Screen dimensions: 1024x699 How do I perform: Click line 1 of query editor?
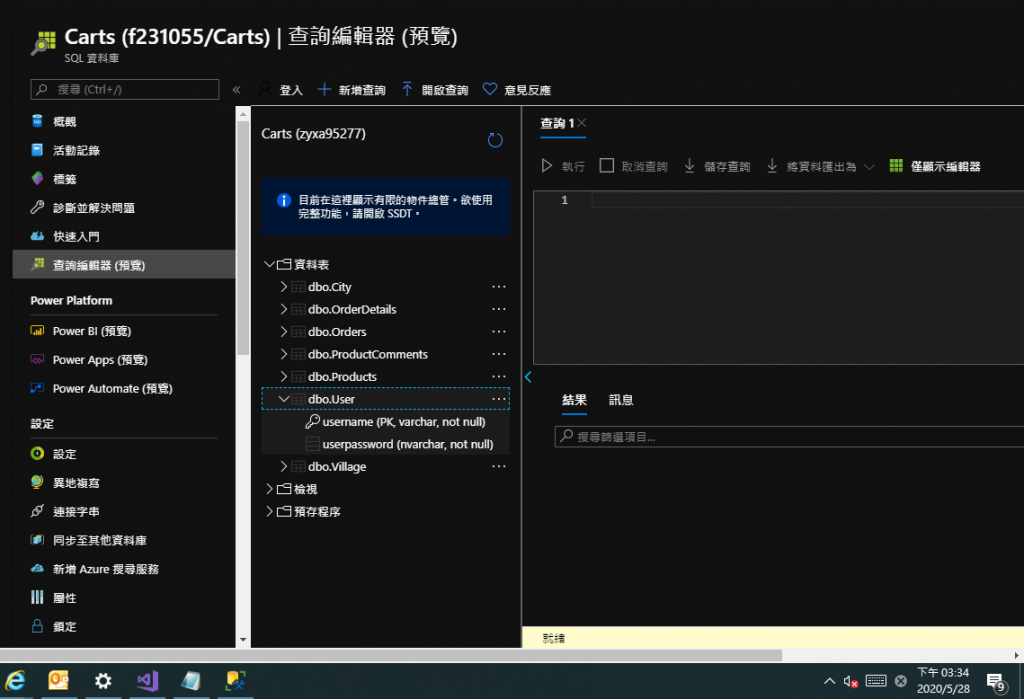point(807,200)
